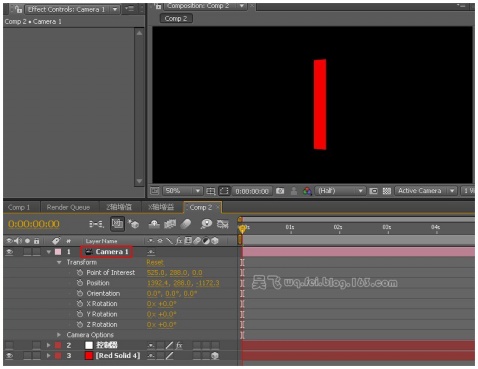Click red label color of layer 2

(x=58, y=345)
